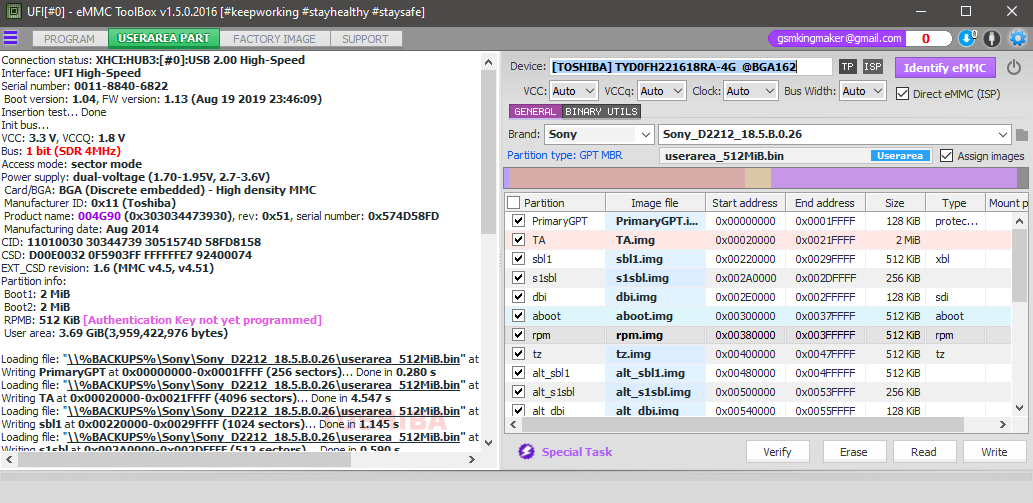Viewport: 1033px width, 503px height.
Task: Select the GENERAL sub-tab
Action: pos(536,111)
